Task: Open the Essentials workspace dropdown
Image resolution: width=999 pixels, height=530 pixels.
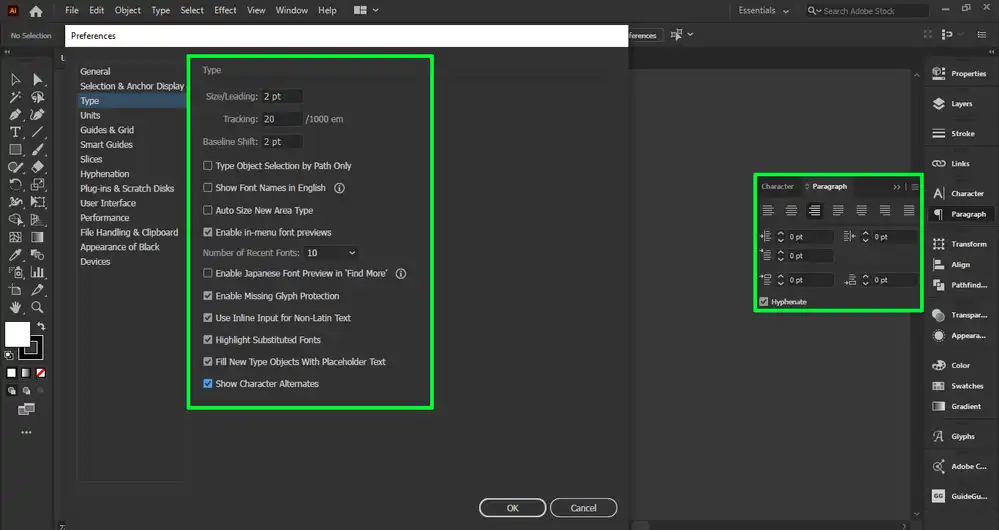Action: 764,11
